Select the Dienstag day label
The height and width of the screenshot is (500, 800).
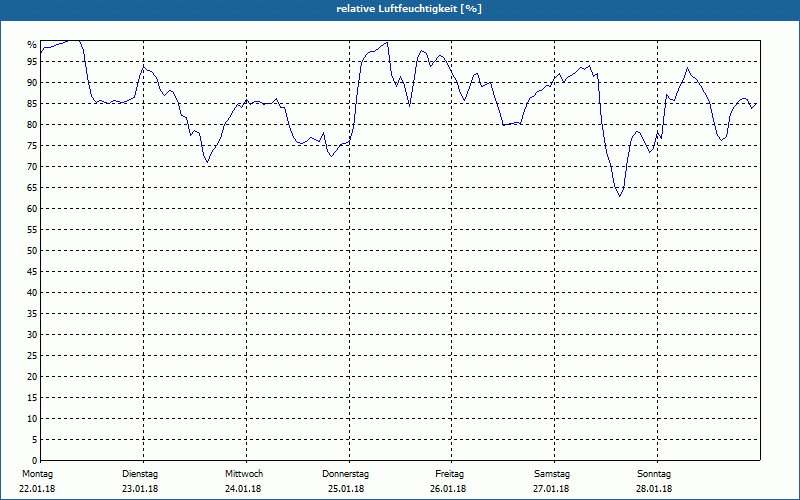click(140, 474)
